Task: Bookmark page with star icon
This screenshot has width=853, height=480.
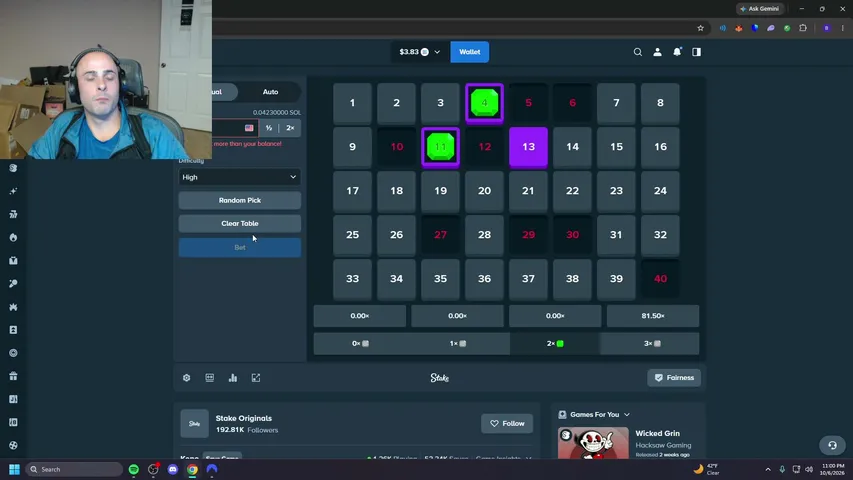Action: coord(701,28)
